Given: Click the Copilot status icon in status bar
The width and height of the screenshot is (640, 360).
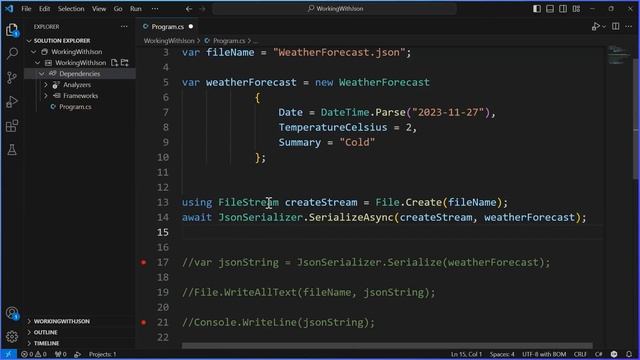Looking at the screenshot, I should click(614, 354).
